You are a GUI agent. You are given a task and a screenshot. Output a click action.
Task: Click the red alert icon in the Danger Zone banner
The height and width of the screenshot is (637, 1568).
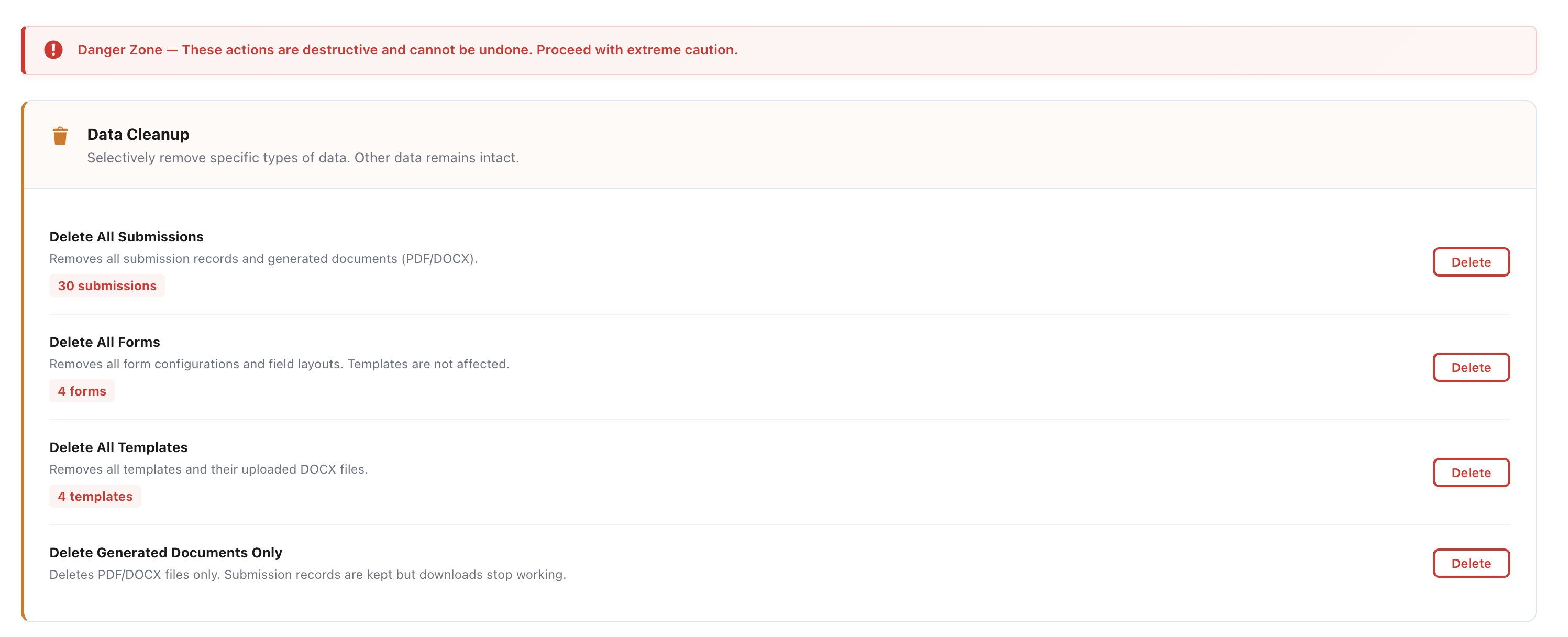53,50
